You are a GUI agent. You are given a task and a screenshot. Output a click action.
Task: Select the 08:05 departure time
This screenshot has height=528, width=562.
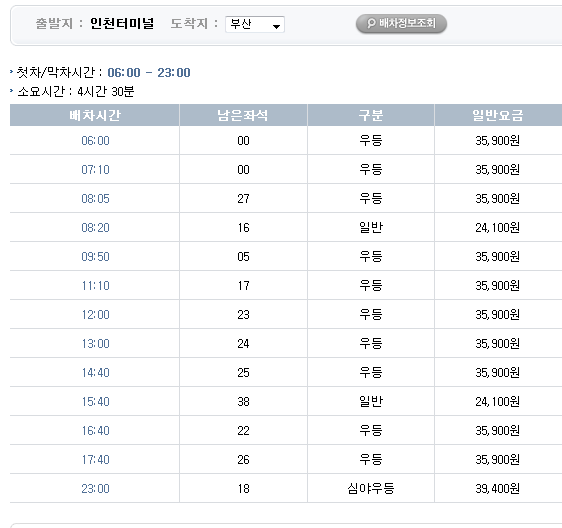(95, 199)
